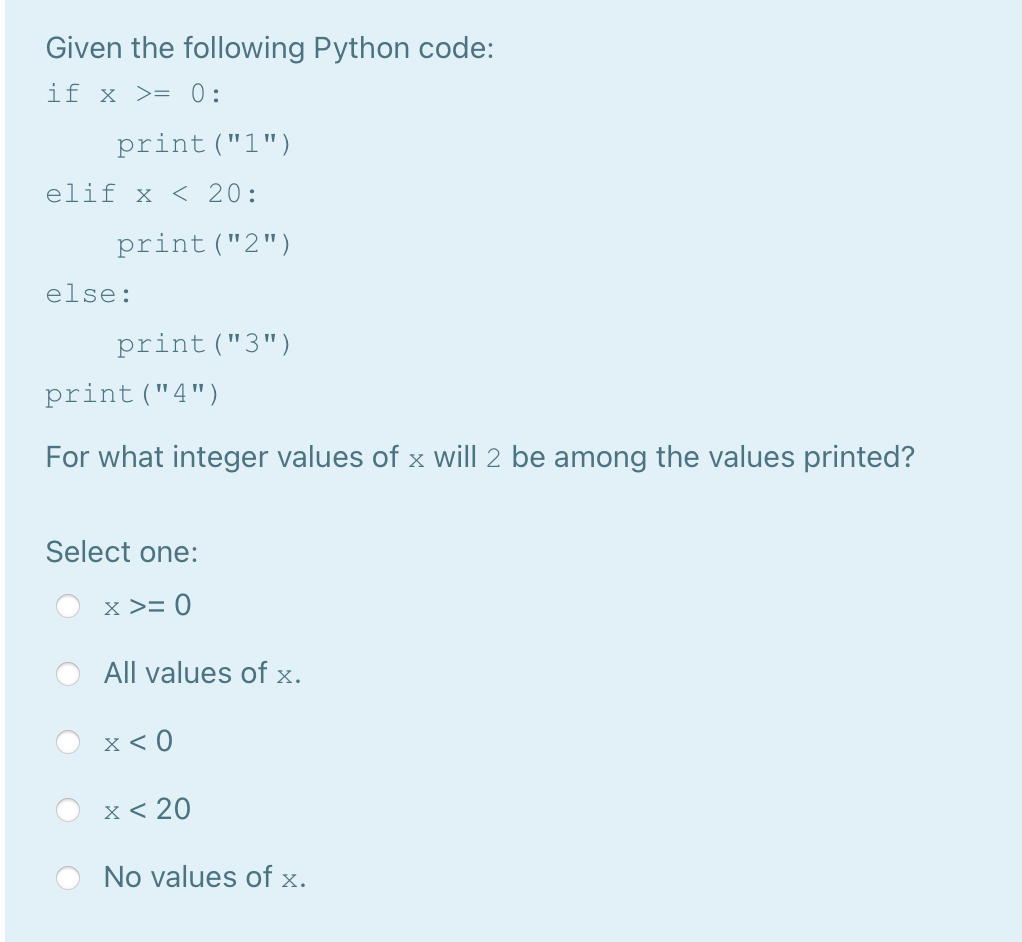
Task: Click the print("1") code line
Action: point(204,144)
